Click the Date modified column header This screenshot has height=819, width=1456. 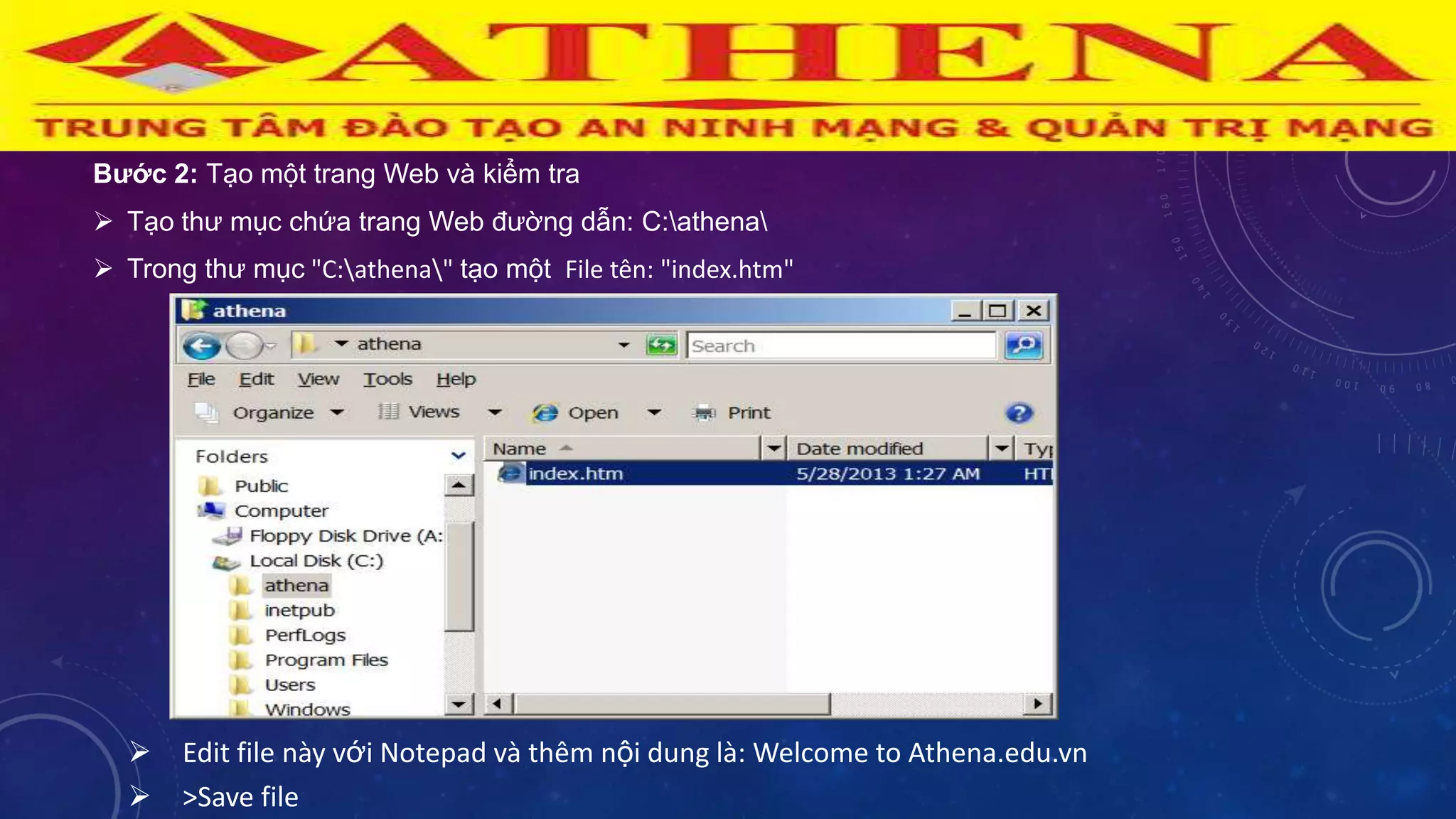889,449
